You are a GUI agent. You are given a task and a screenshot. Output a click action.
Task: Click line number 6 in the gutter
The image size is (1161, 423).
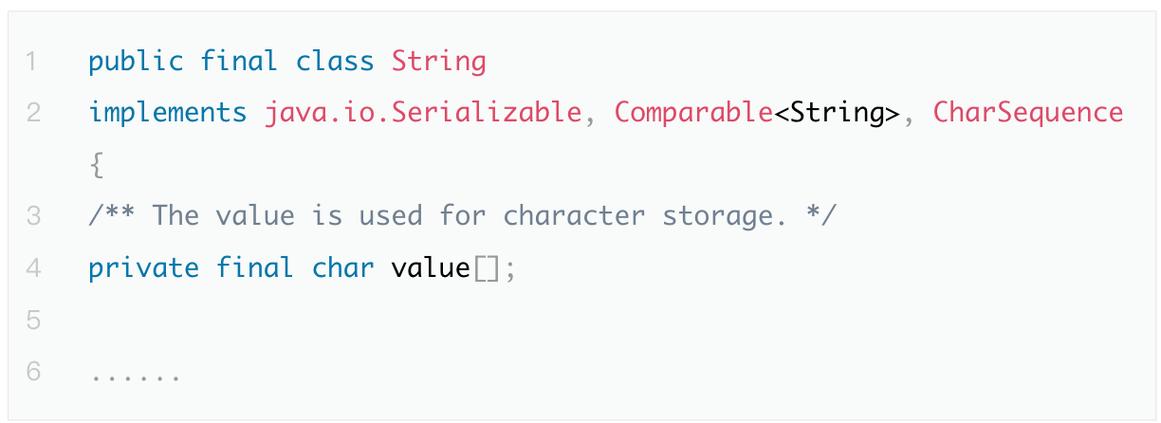(33, 373)
